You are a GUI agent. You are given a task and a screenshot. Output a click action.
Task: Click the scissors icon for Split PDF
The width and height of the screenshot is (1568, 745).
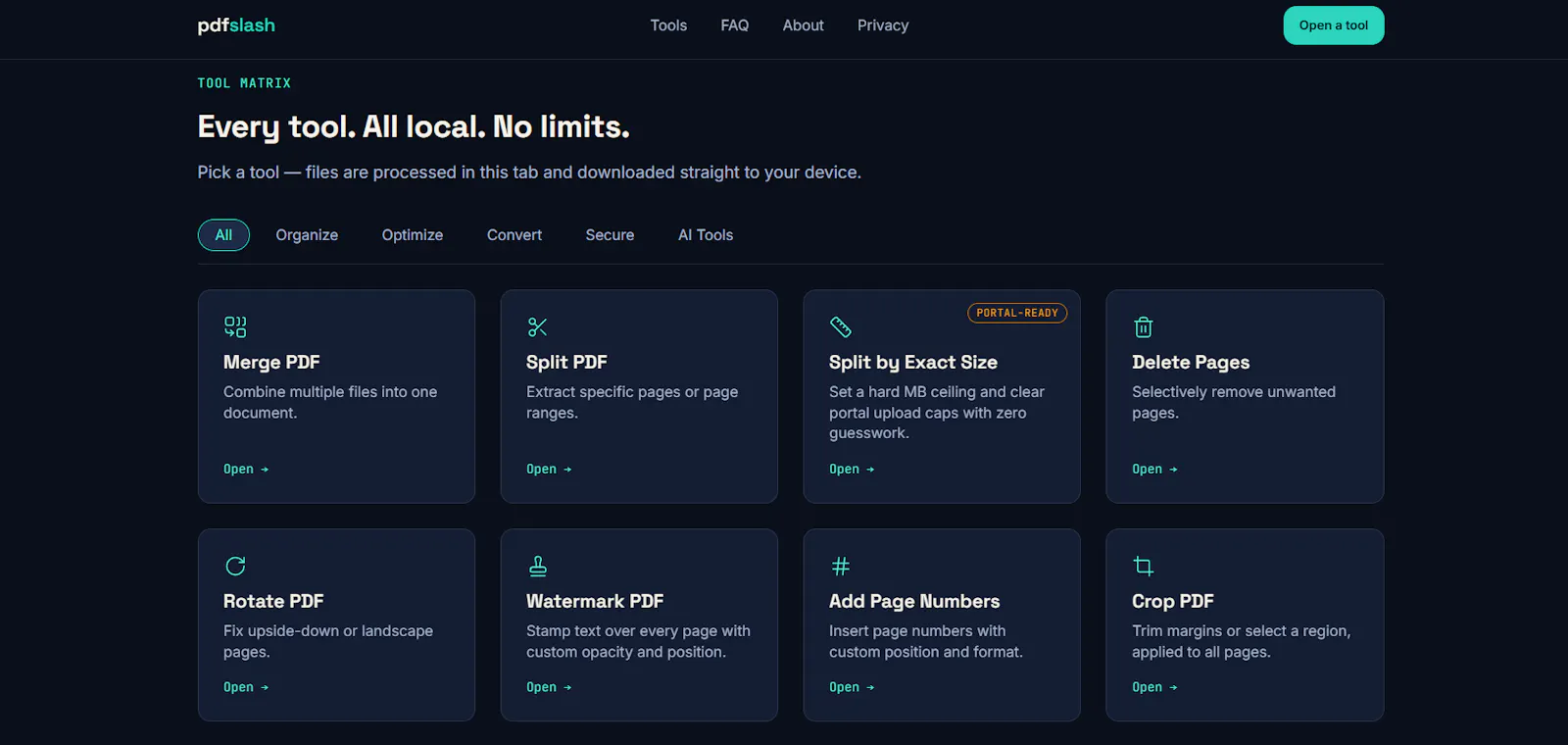click(538, 326)
